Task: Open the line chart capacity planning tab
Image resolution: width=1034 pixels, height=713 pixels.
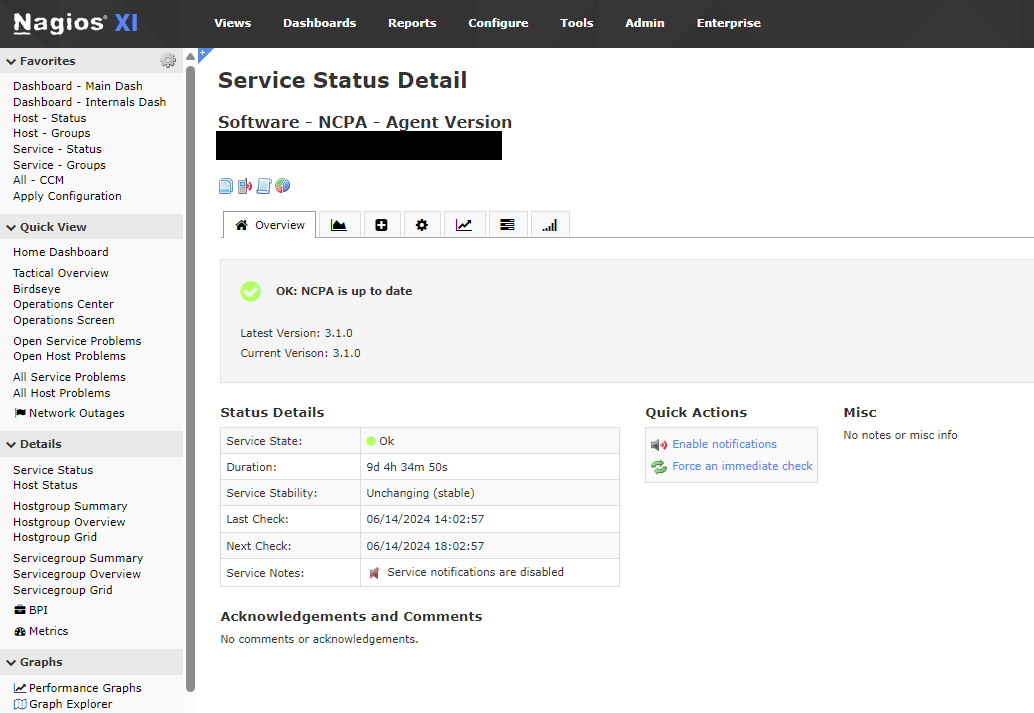Action: click(x=464, y=225)
